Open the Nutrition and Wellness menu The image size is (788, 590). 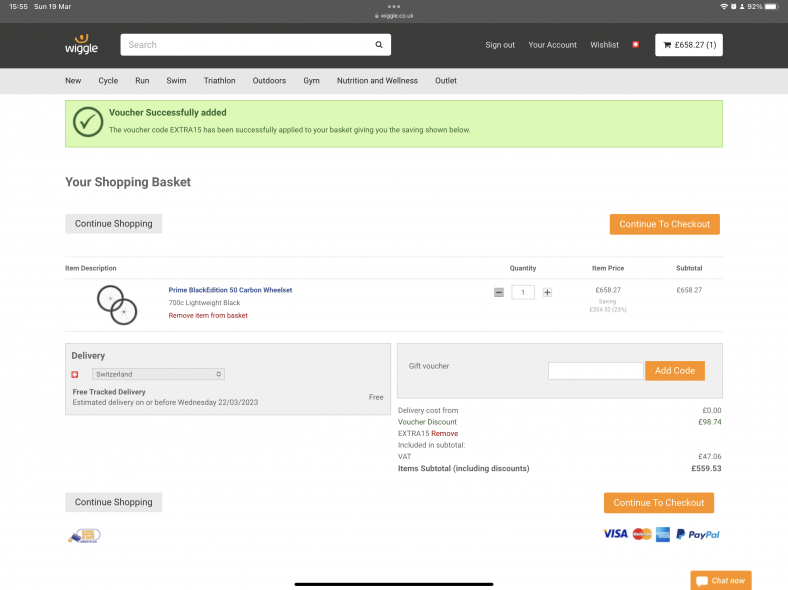pos(377,81)
